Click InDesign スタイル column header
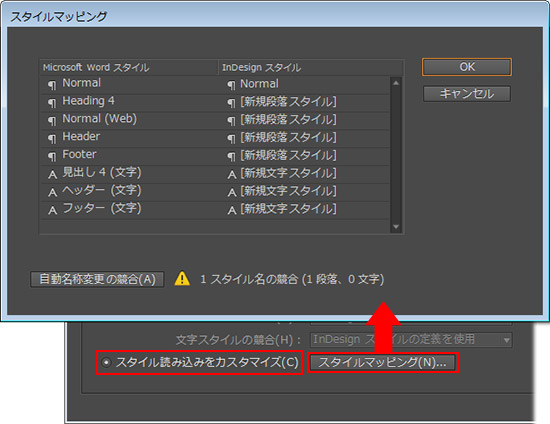 pos(311,67)
